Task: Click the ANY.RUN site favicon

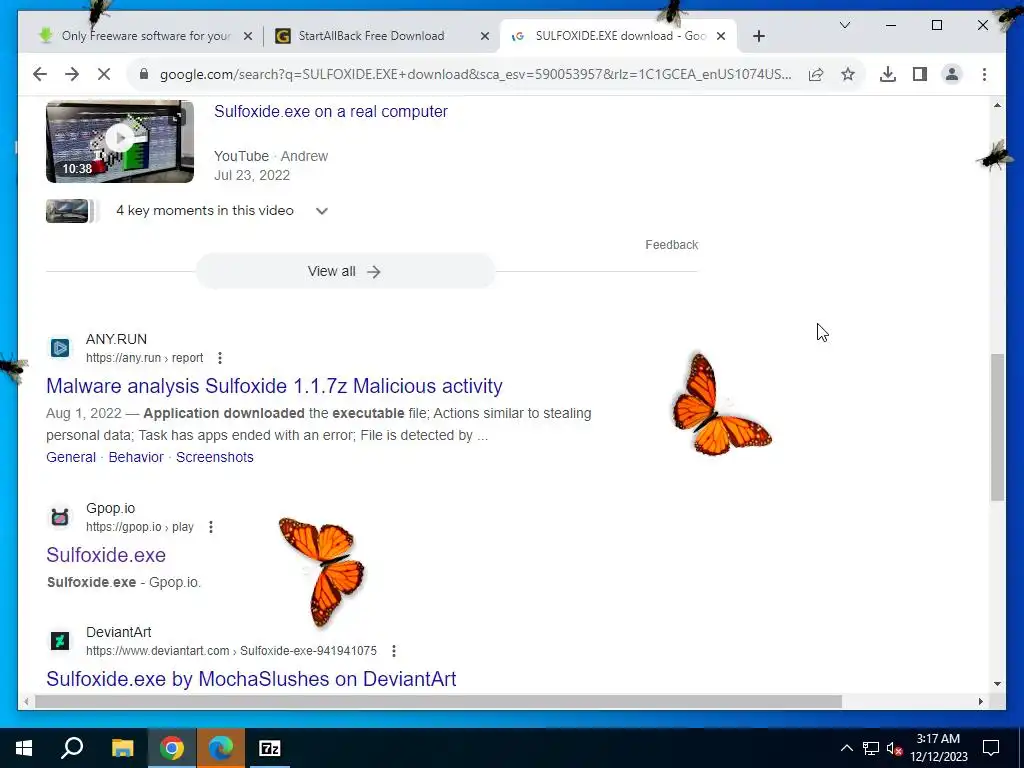Action: click(59, 348)
